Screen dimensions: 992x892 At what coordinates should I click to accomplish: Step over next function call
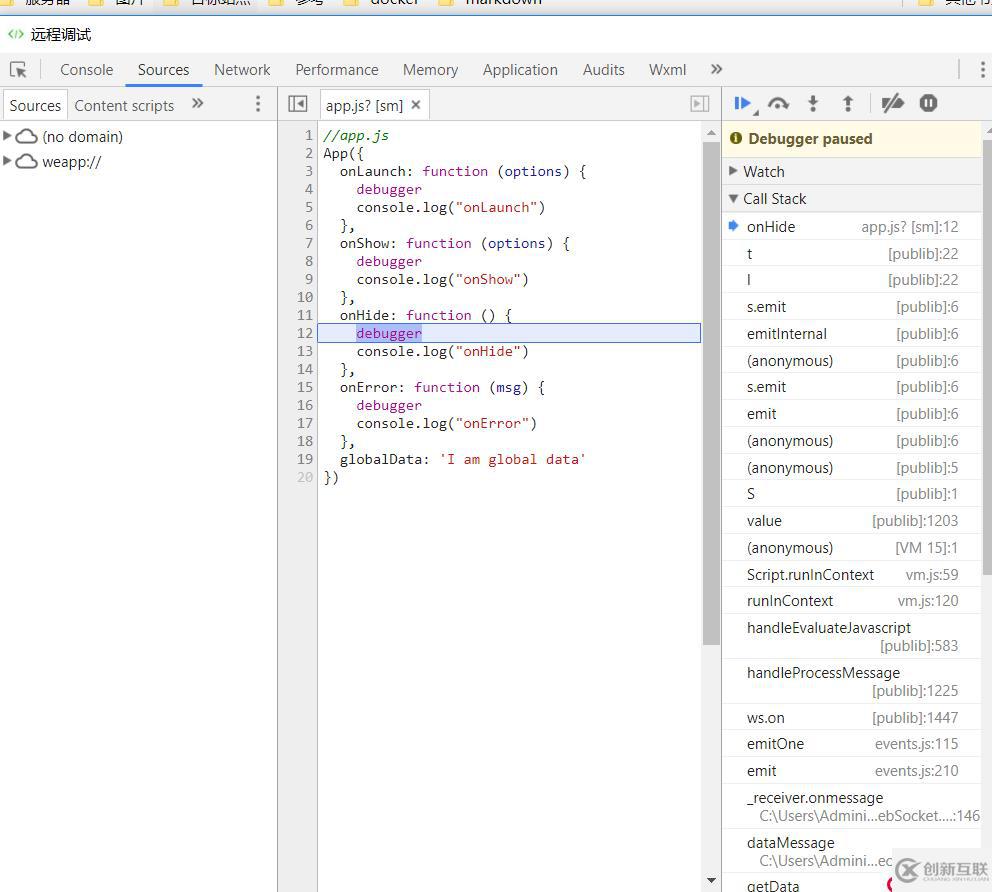pos(778,104)
